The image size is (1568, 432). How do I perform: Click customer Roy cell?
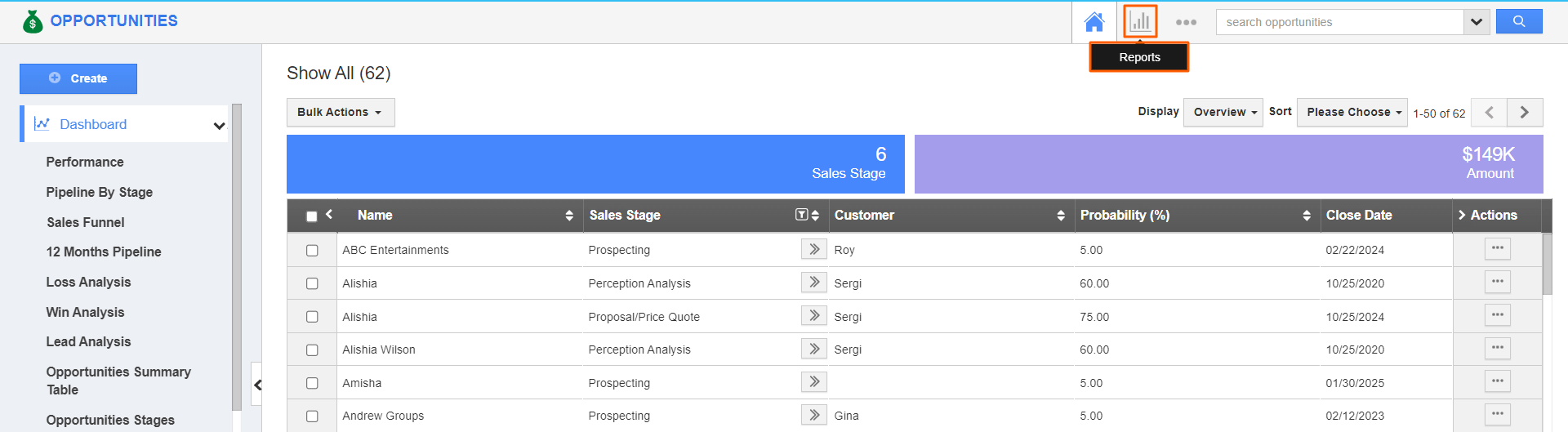[844, 250]
